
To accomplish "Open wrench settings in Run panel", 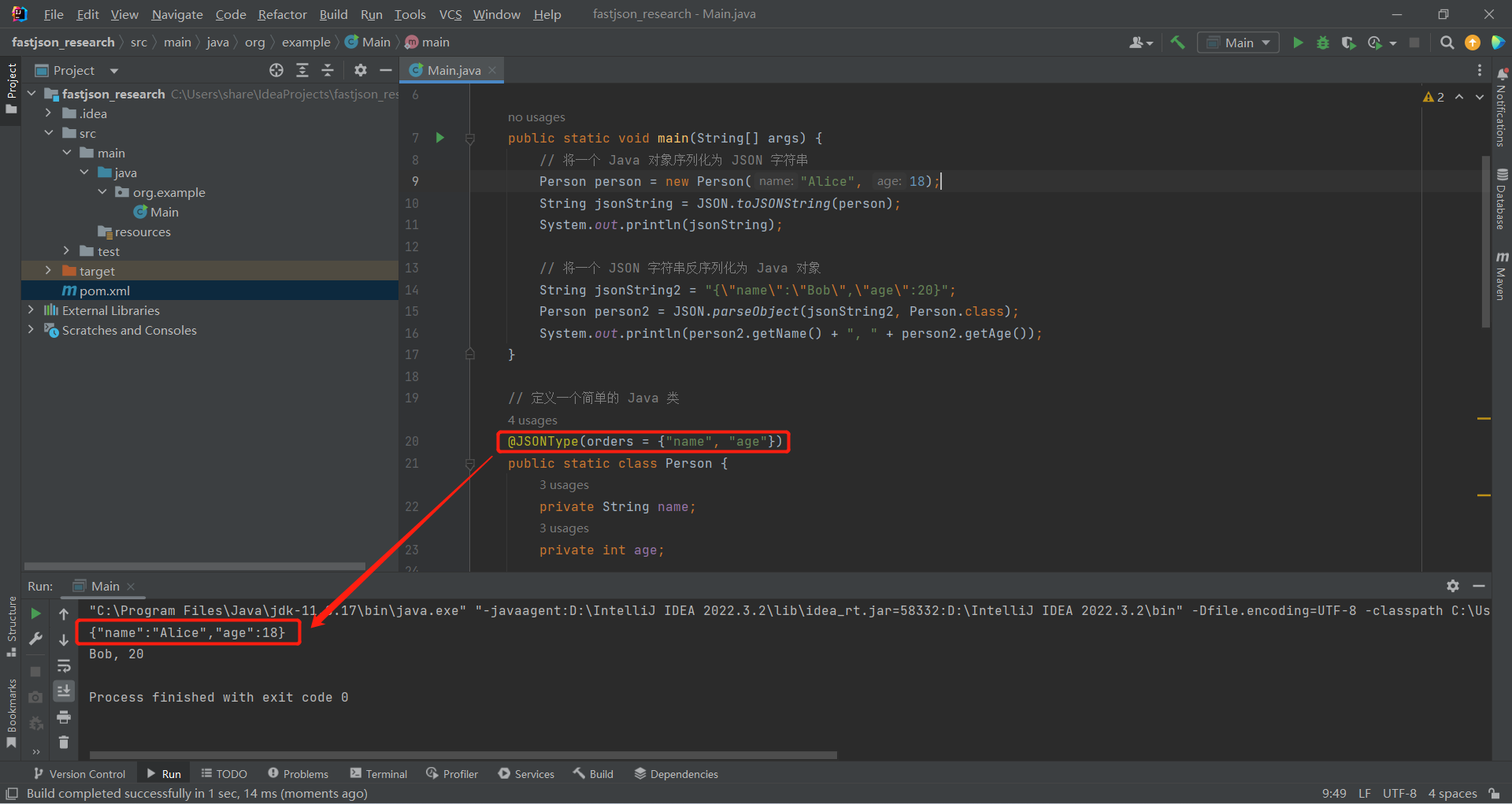I will [35, 639].
